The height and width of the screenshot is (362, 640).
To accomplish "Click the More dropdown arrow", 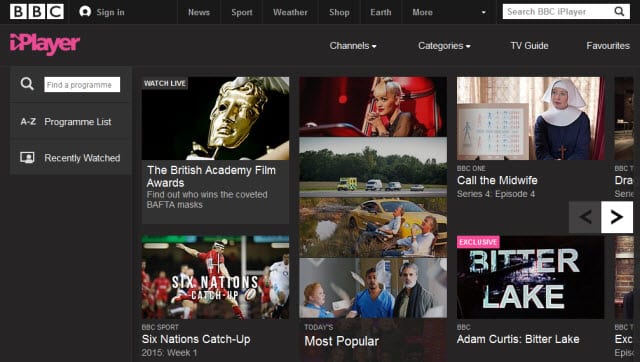I will tap(484, 12).
